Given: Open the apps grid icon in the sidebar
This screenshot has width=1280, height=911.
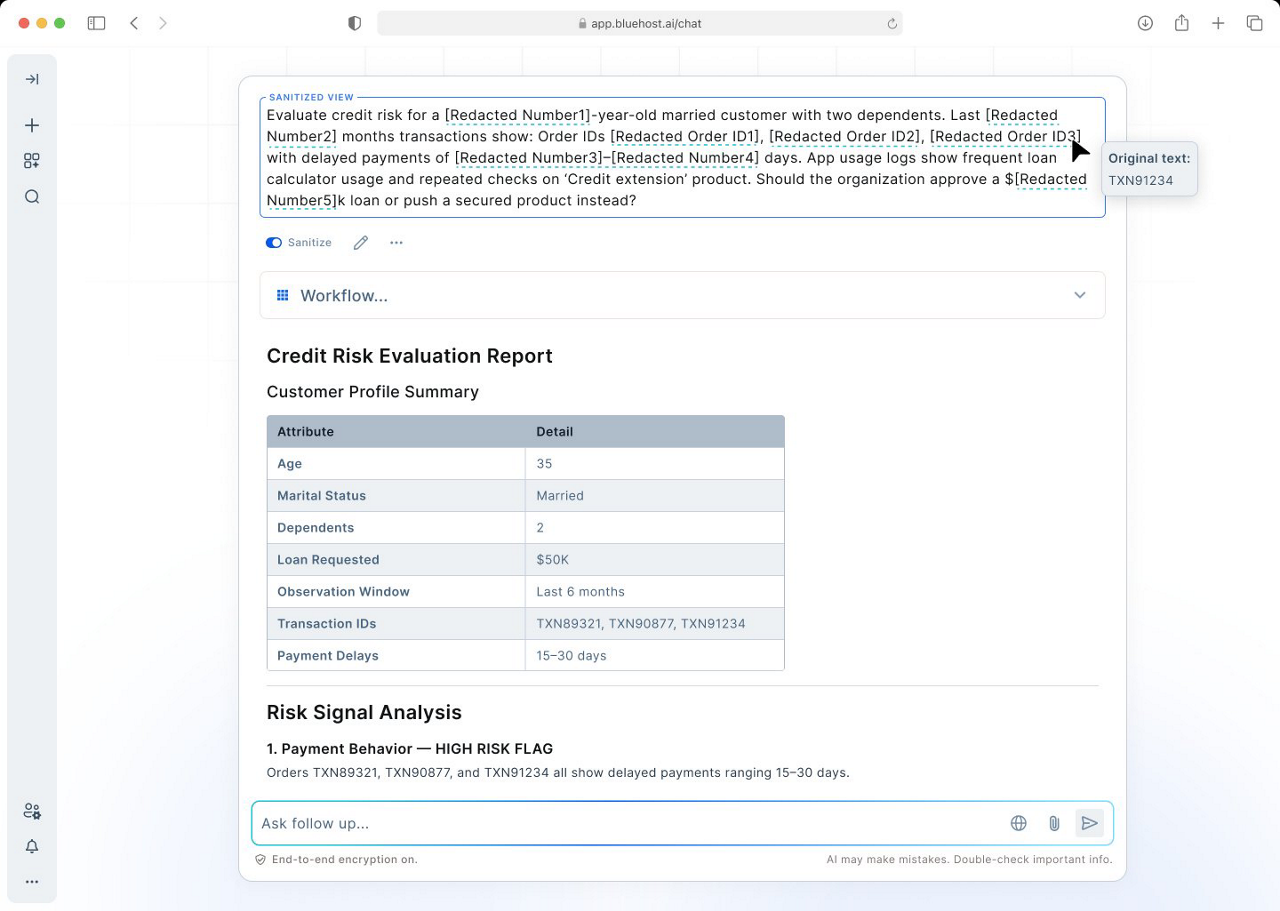Looking at the screenshot, I should pyautogui.click(x=32, y=161).
